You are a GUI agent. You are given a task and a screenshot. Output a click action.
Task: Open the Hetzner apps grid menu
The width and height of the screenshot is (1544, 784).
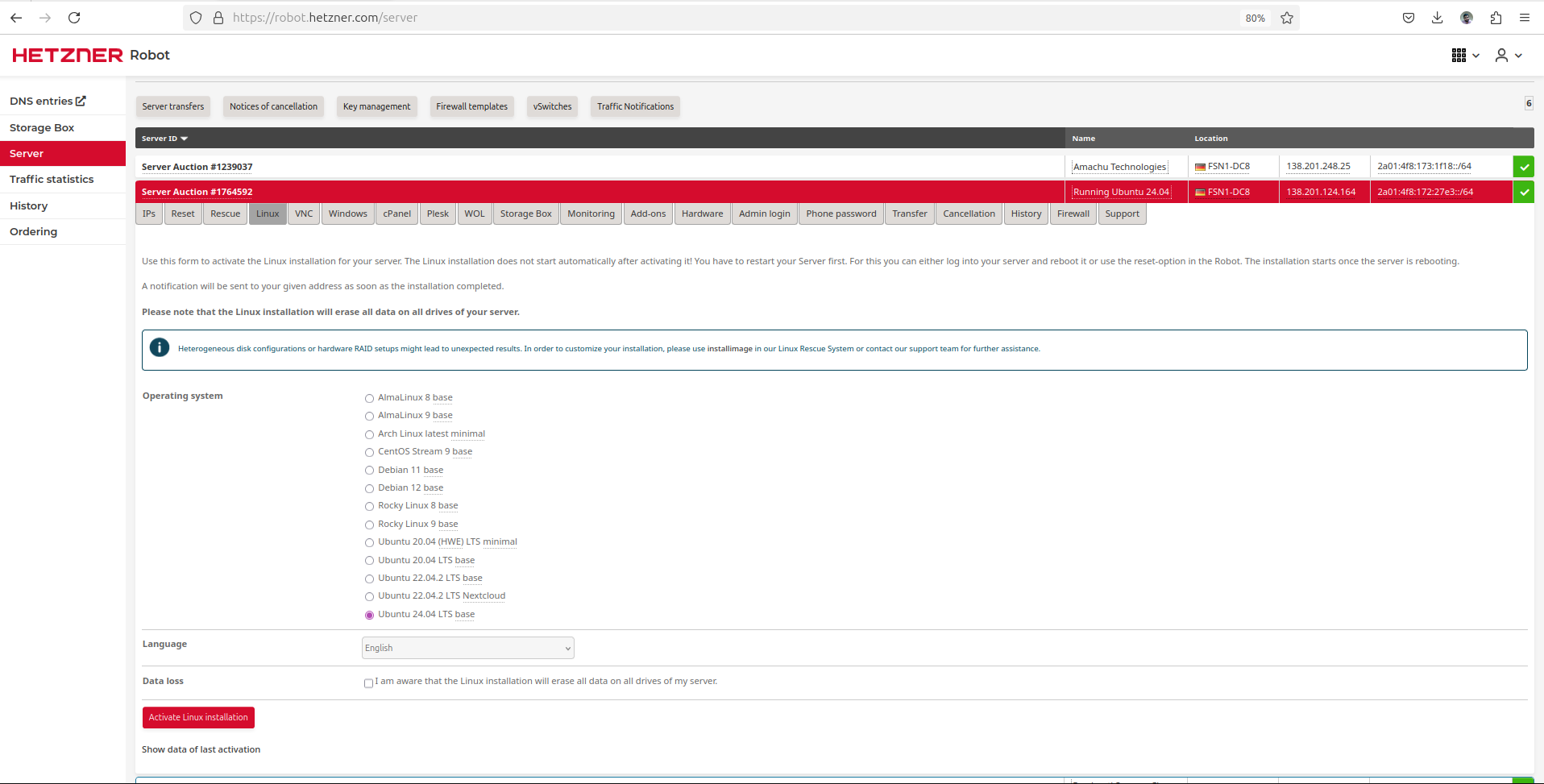click(x=1464, y=56)
